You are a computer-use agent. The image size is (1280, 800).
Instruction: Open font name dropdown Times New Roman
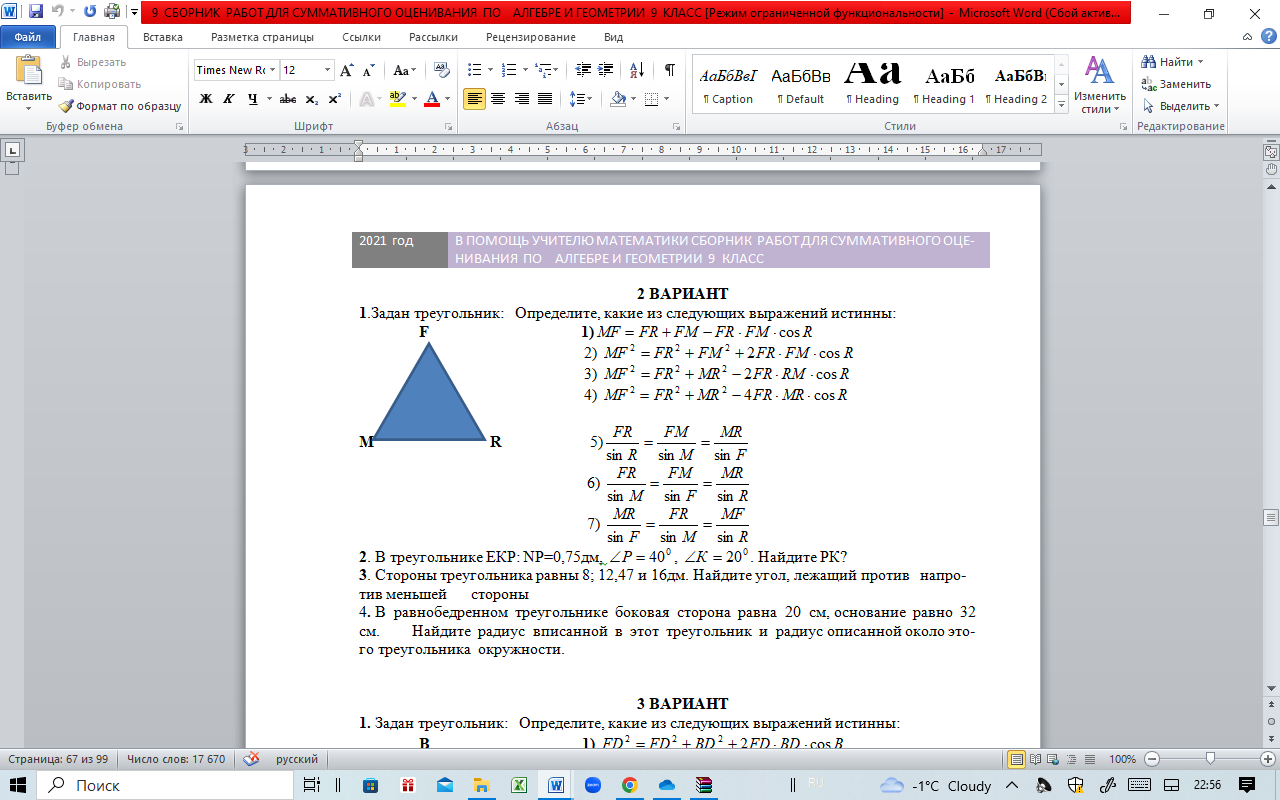[x=272, y=70]
